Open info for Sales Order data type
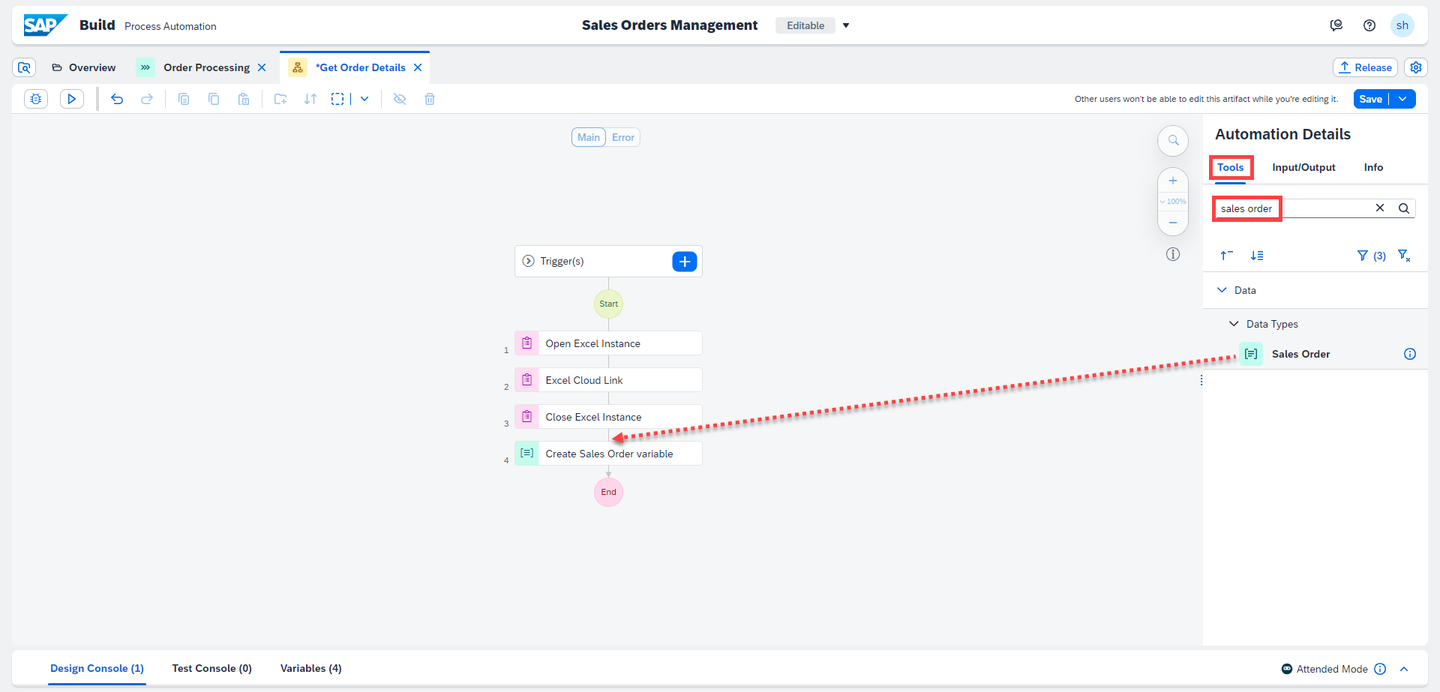Screen dimensions: 1440x692 [x=1410, y=354]
